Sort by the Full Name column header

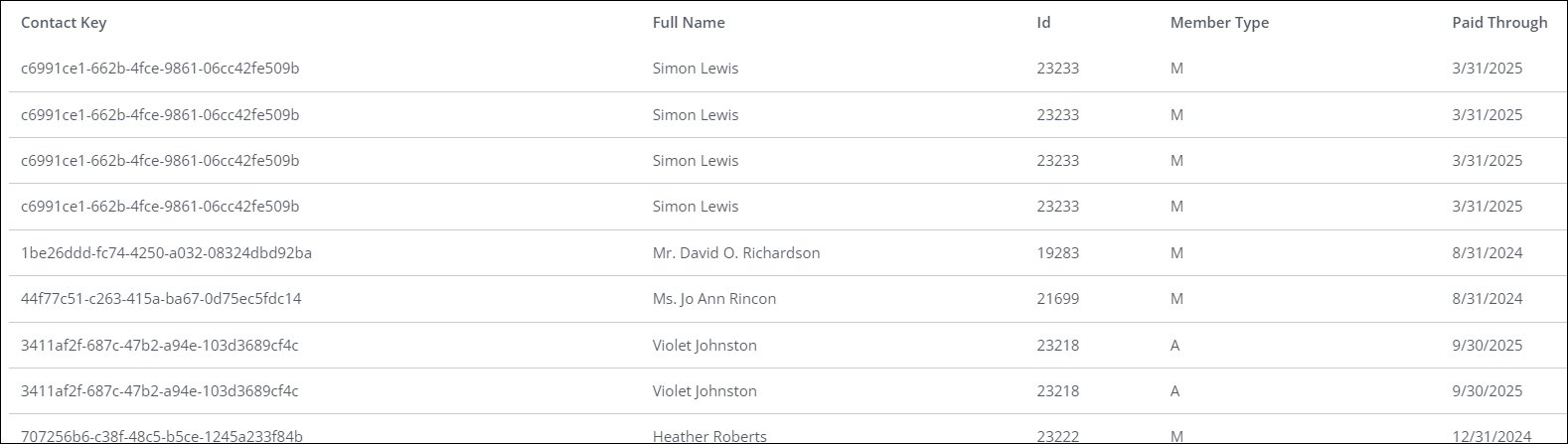[689, 23]
